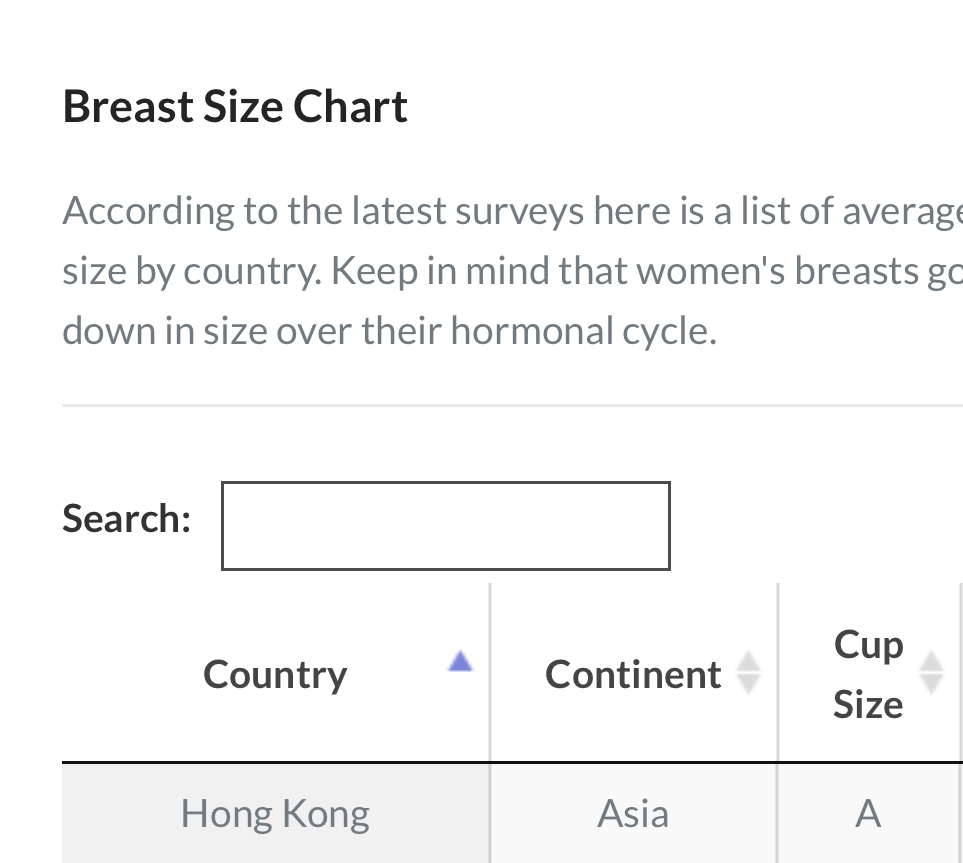This screenshot has height=863, width=963.
Task: Sort the table by the Cup Size header text
Action: 868,674
